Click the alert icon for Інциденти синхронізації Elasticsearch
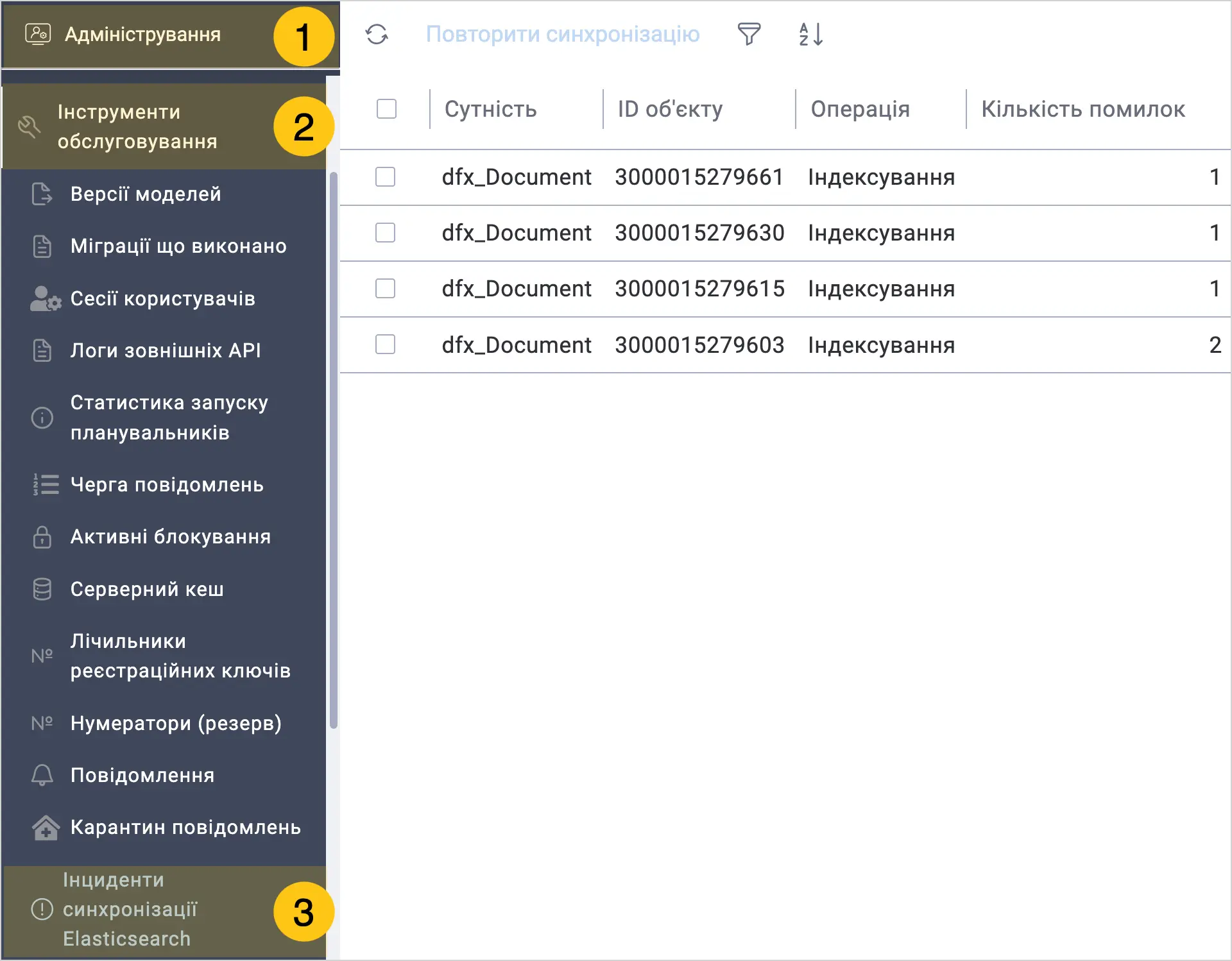The height and width of the screenshot is (961, 1232). (42, 909)
